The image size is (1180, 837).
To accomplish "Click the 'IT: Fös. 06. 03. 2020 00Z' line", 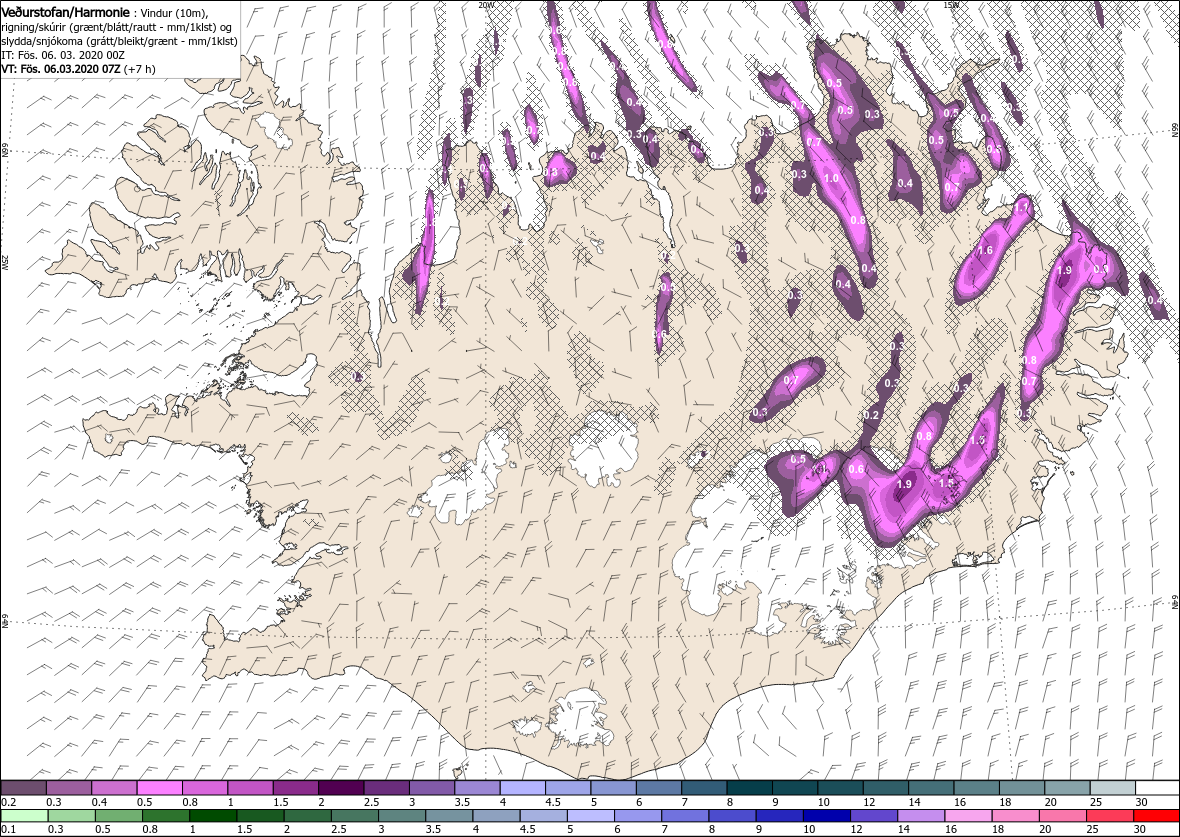I will (61, 55).
